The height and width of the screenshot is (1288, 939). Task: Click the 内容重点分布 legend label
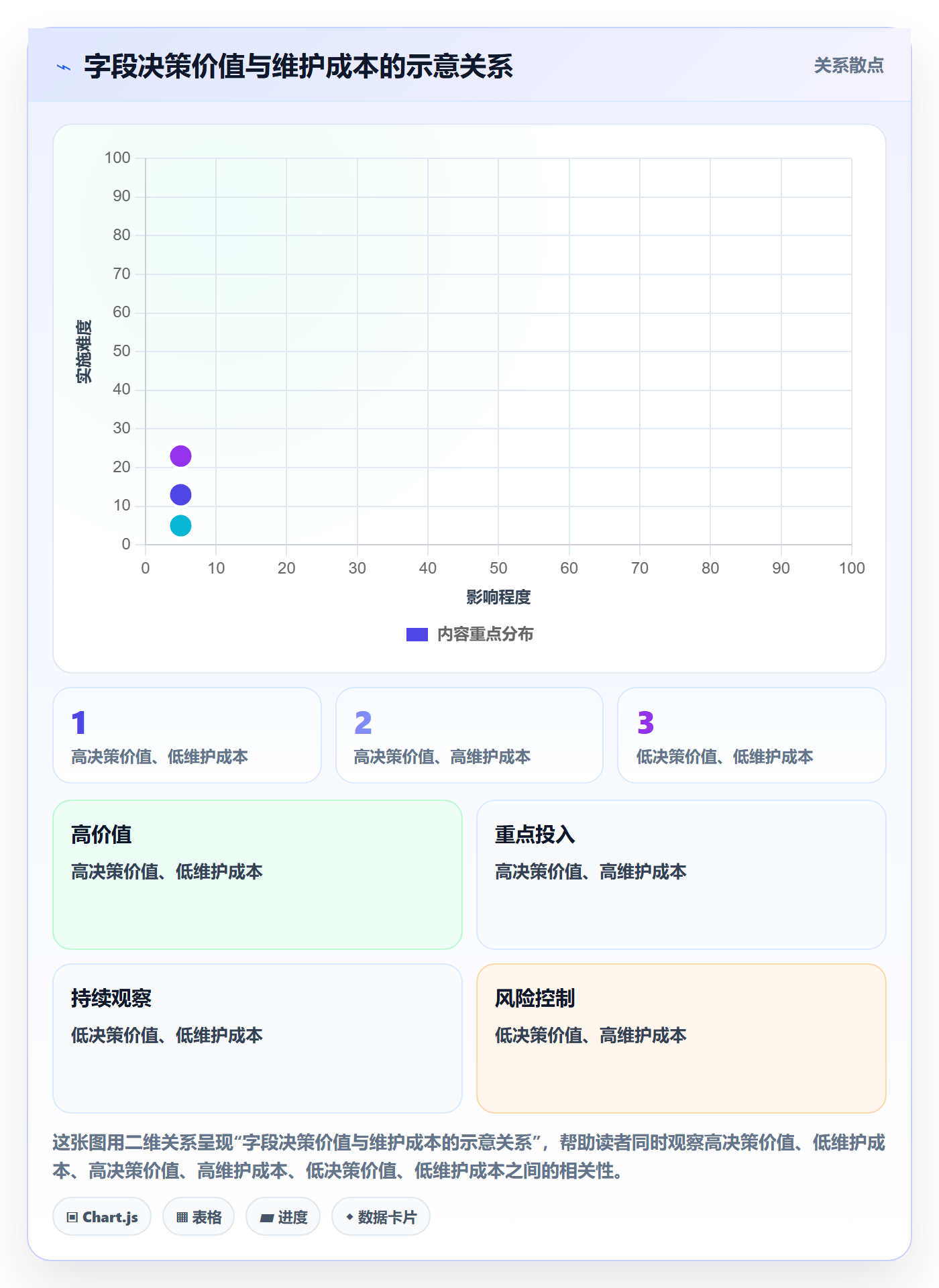click(x=485, y=635)
